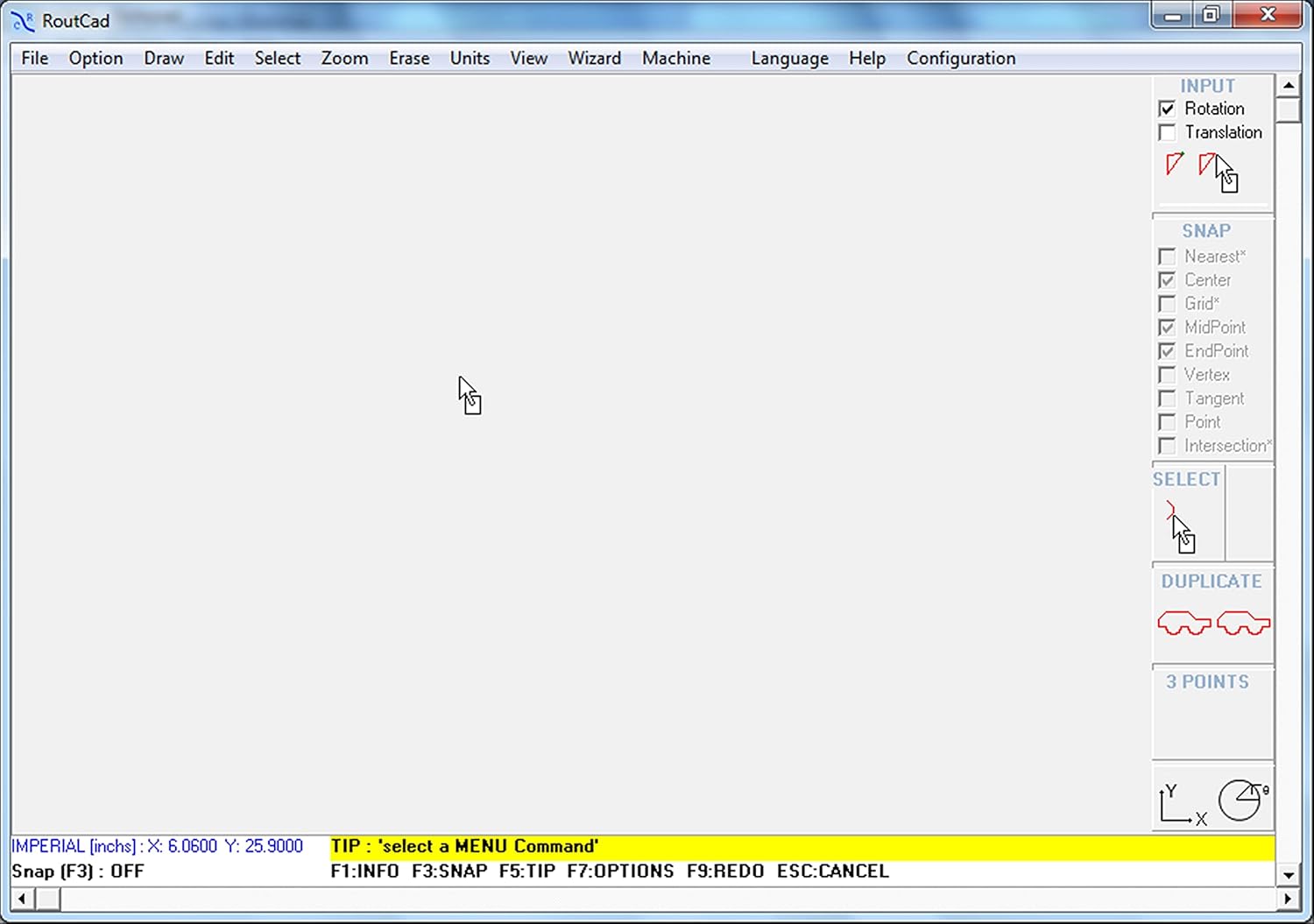Open the Erase menu
This screenshot has width=1314, height=924.
click(x=409, y=58)
